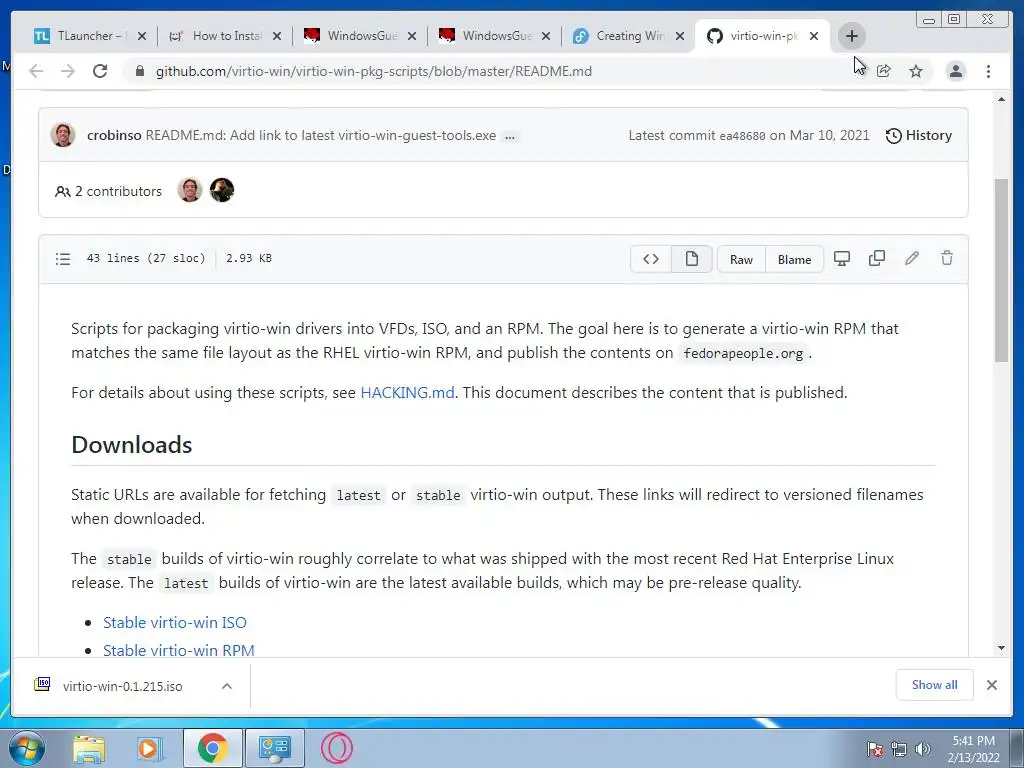Click the scrollbar down arrow

pos(1001,648)
